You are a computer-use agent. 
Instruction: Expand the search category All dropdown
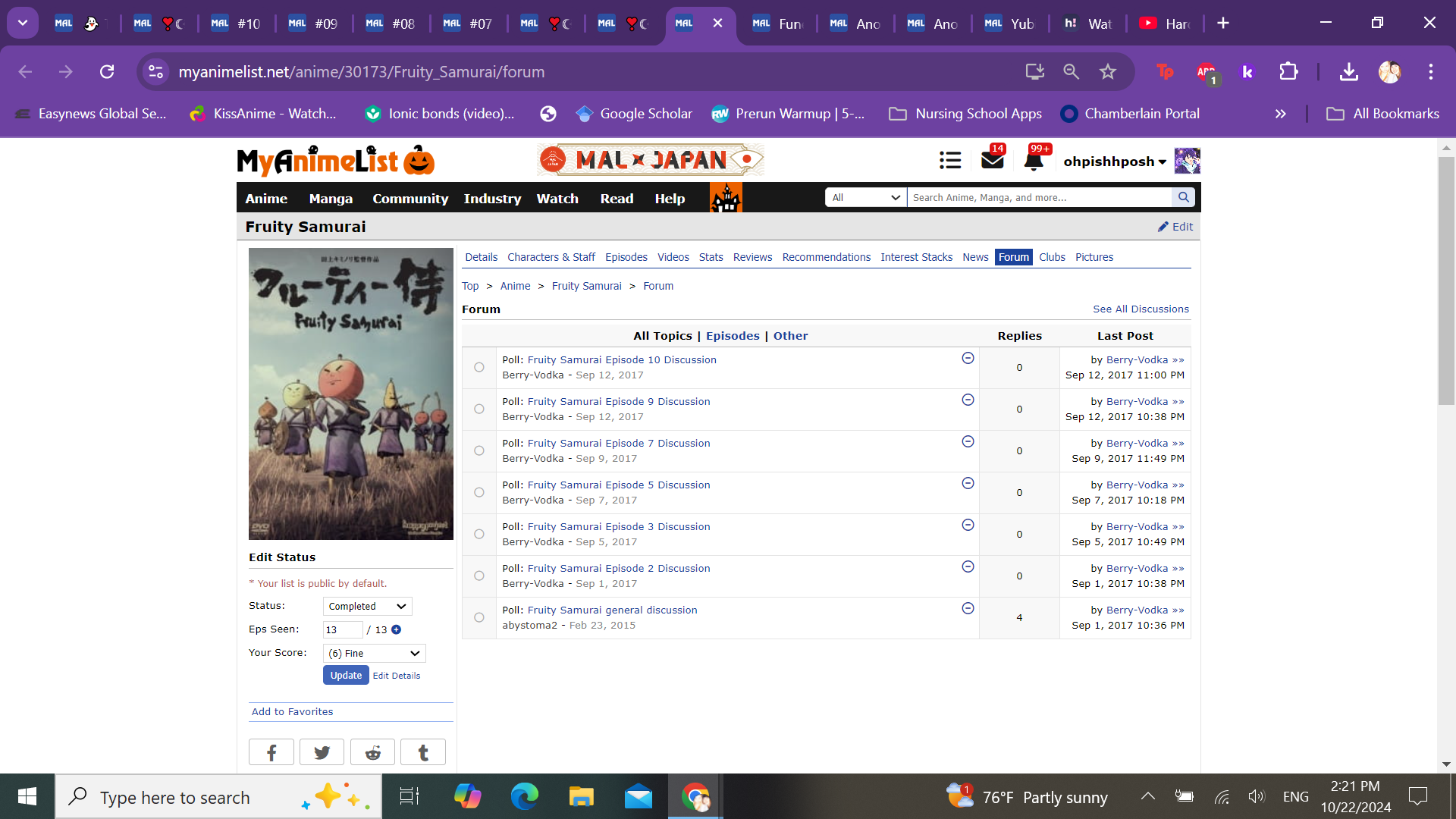tap(865, 197)
